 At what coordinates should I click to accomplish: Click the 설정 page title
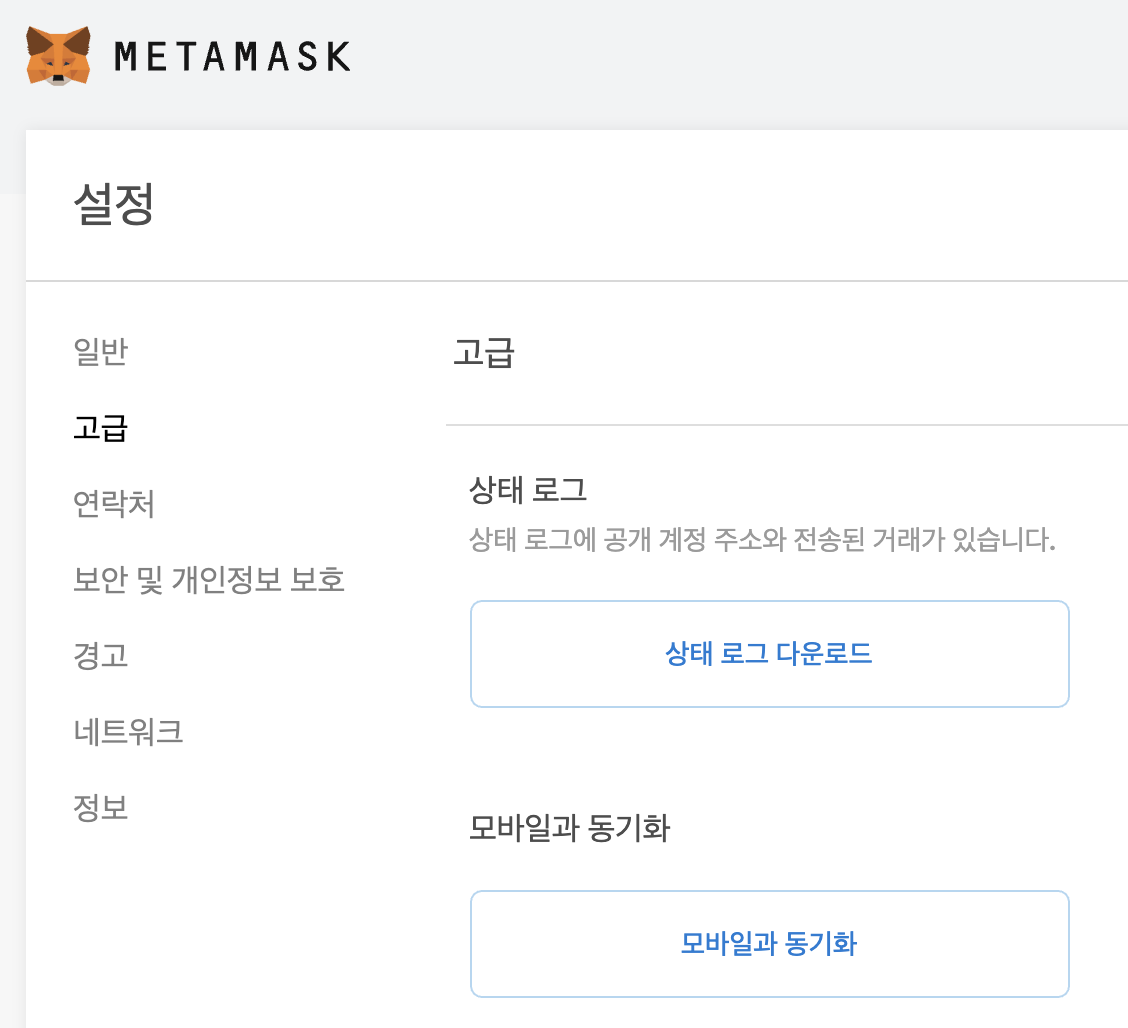(x=115, y=206)
